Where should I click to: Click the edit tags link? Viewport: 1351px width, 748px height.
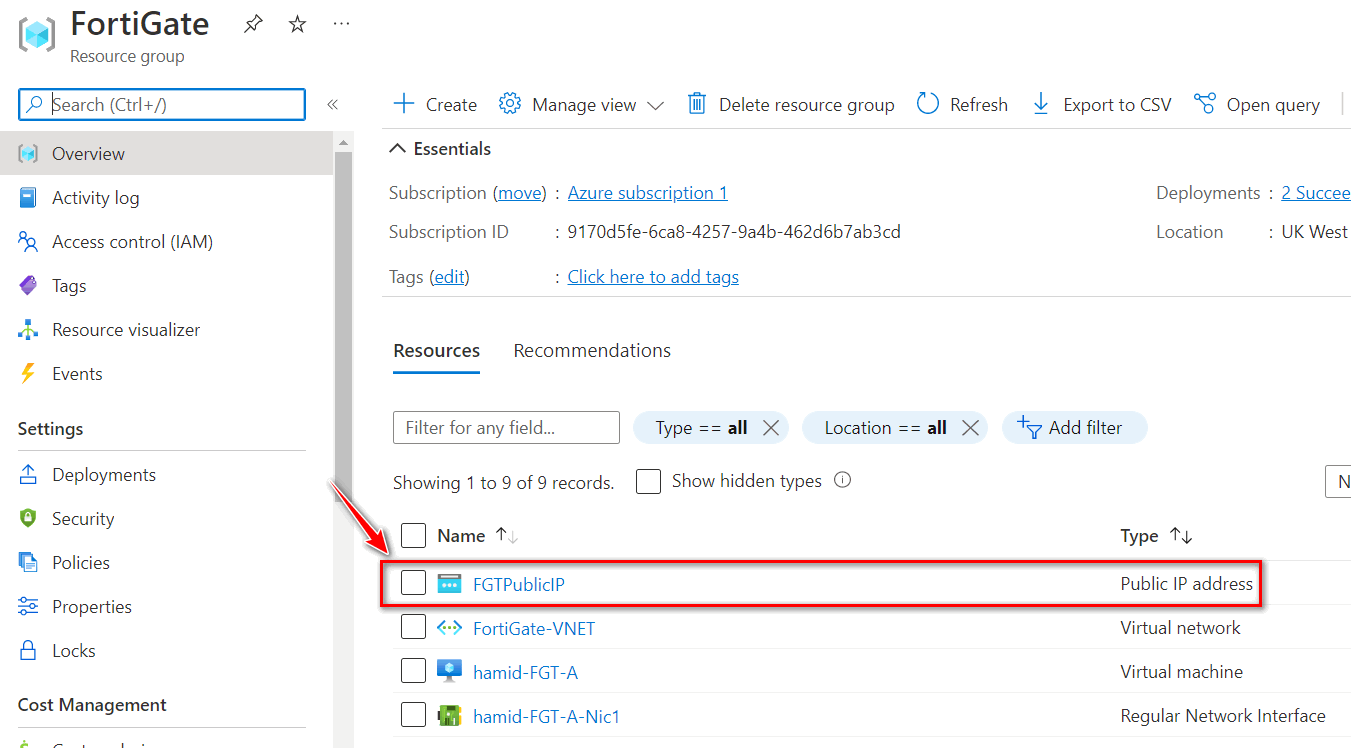coord(449,277)
